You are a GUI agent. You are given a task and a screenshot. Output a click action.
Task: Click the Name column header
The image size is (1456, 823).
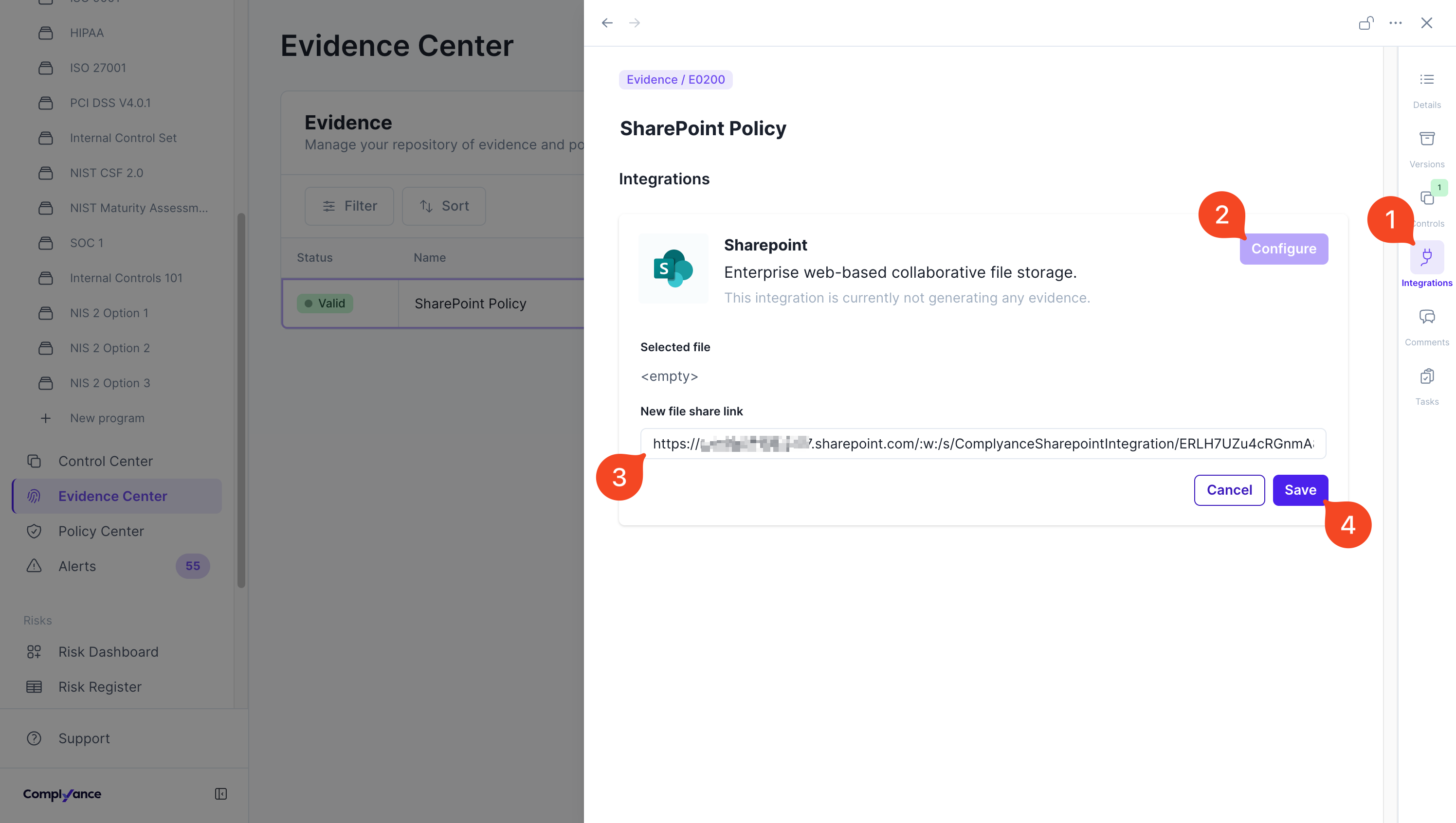[x=430, y=258]
